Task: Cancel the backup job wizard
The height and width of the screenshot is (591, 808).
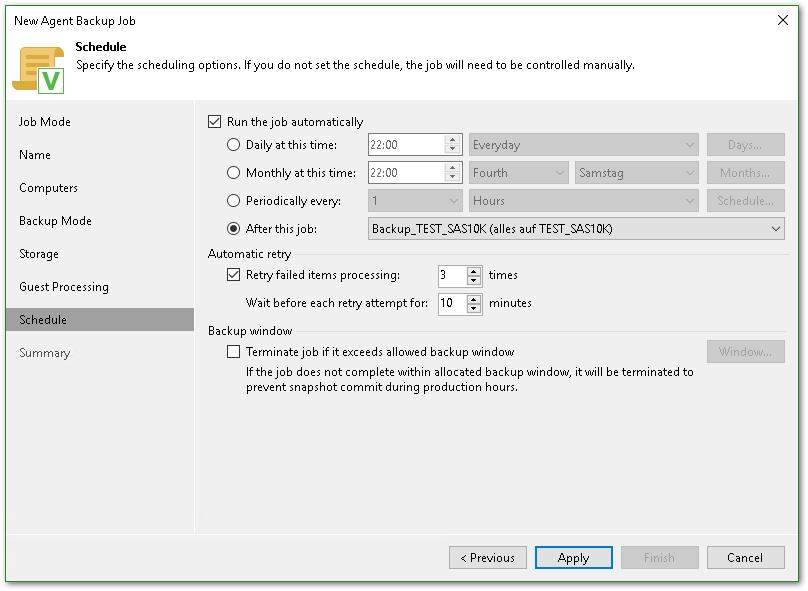Action: pyautogui.click(x=745, y=558)
